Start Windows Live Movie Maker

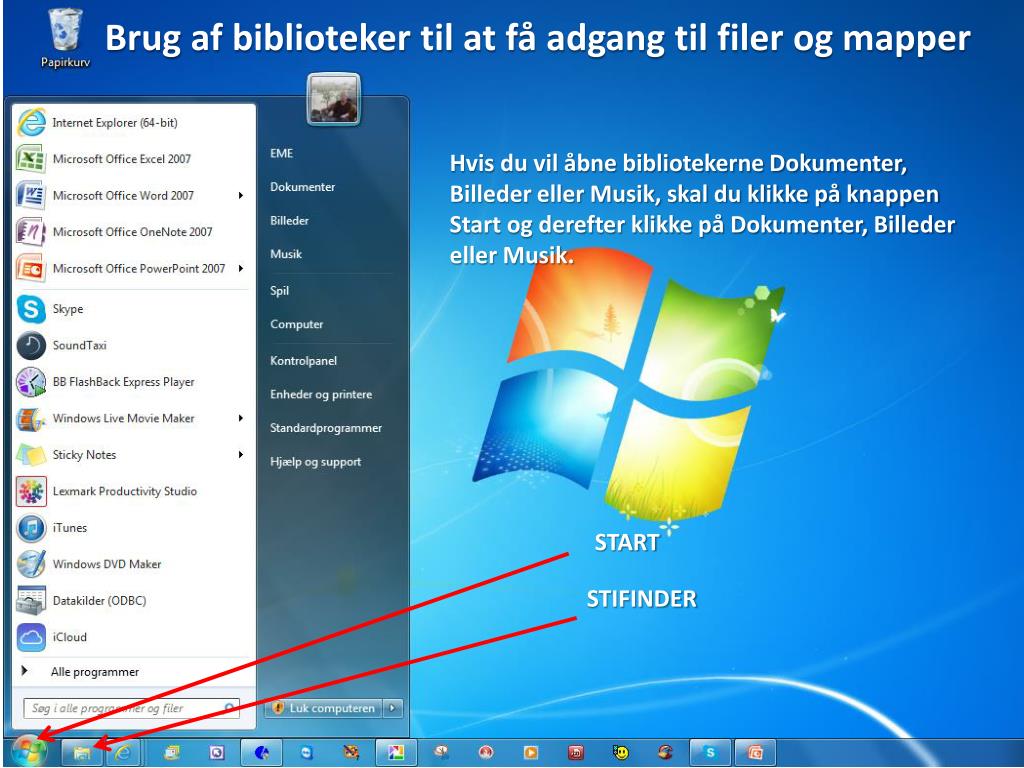click(x=124, y=419)
